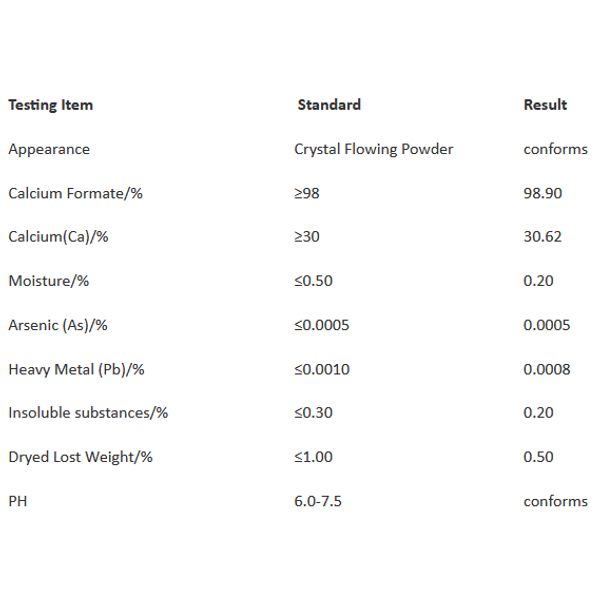
Task: Select the Insoluble substances/% row label
Action: point(88,413)
